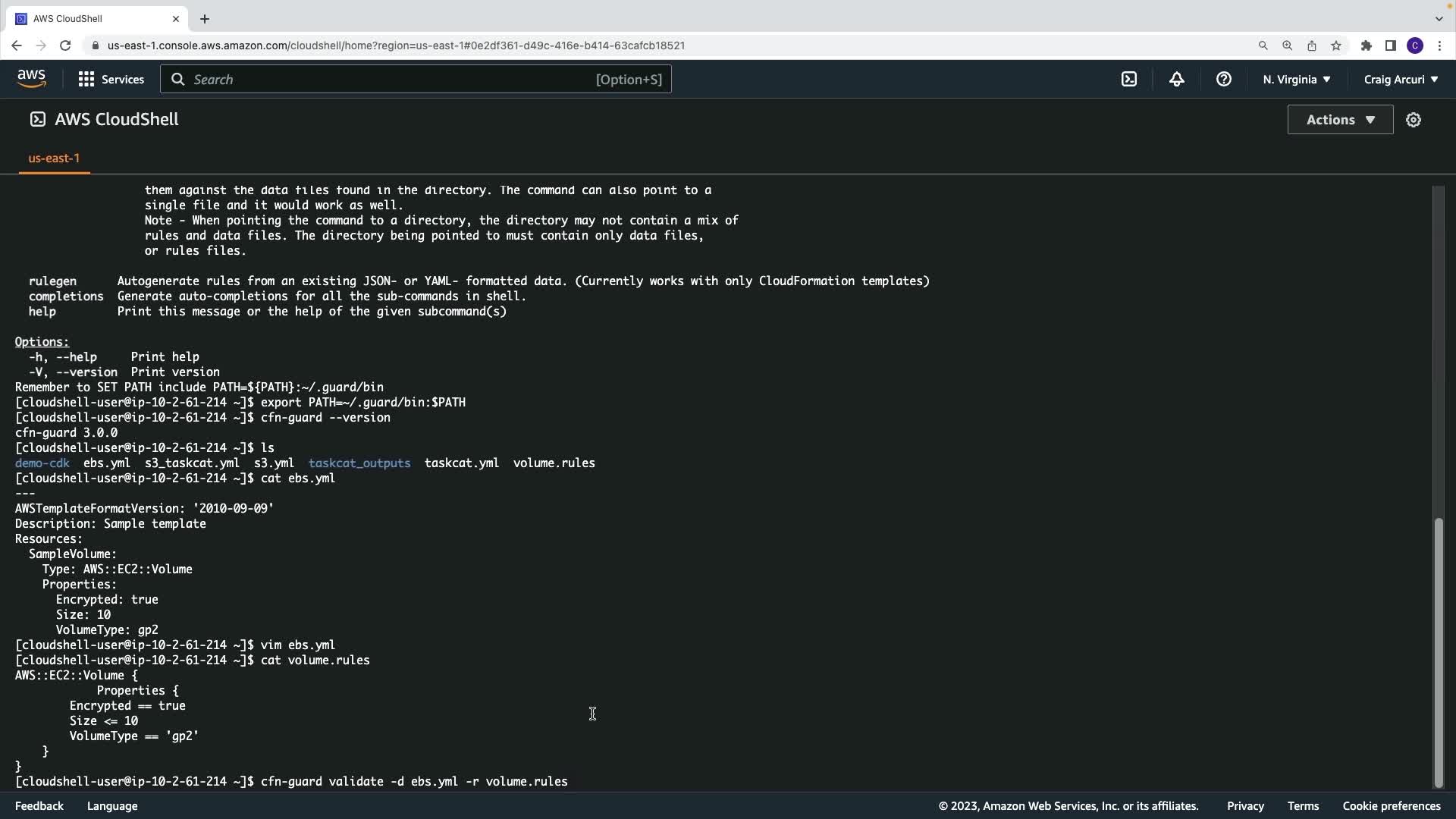
Task: Open Cookie preferences in the footer
Action: pos(1391,806)
